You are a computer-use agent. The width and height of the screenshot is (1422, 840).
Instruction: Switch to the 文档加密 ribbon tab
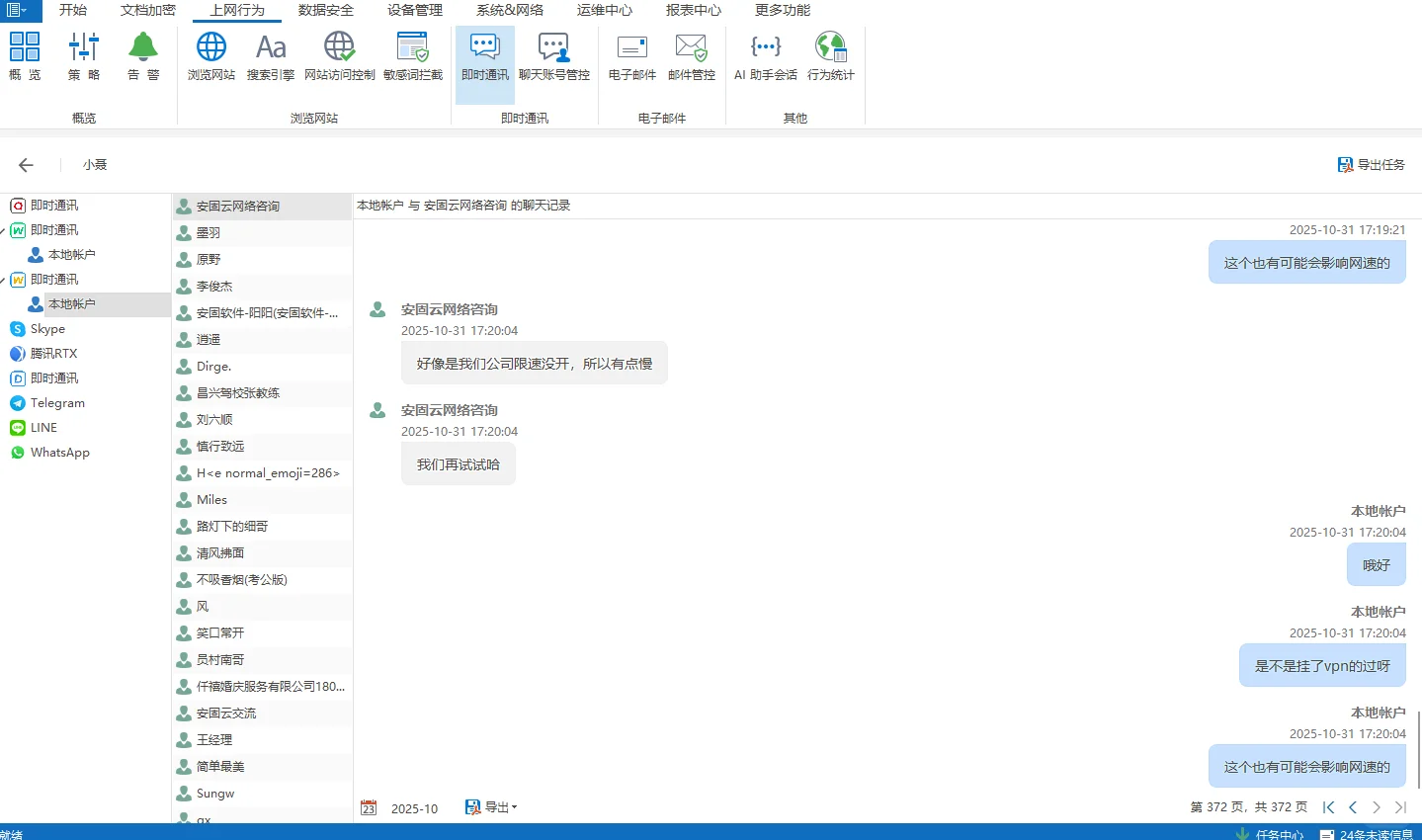[148, 10]
